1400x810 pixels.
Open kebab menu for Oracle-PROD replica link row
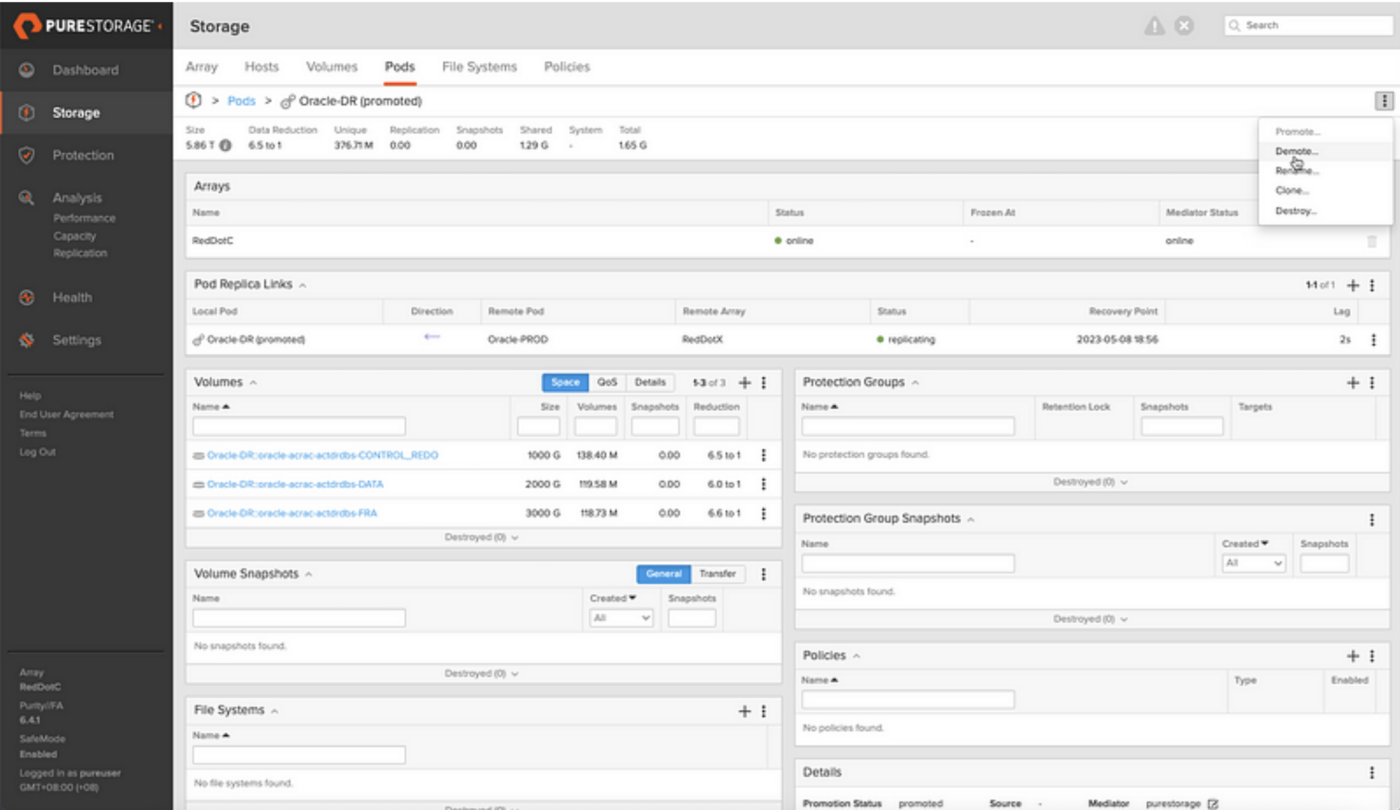click(1373, 340)
